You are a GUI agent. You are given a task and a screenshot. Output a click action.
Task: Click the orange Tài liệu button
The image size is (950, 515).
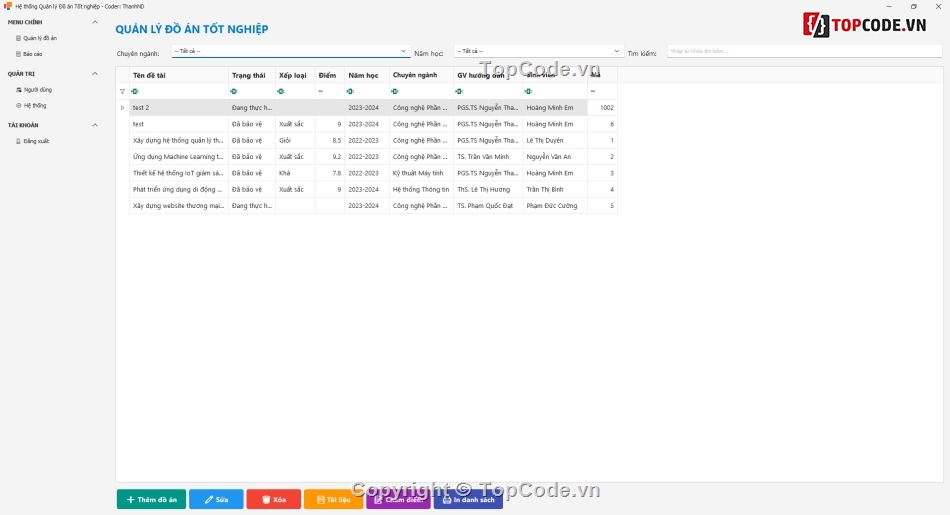pyautogui.click(x=333, y=499)
